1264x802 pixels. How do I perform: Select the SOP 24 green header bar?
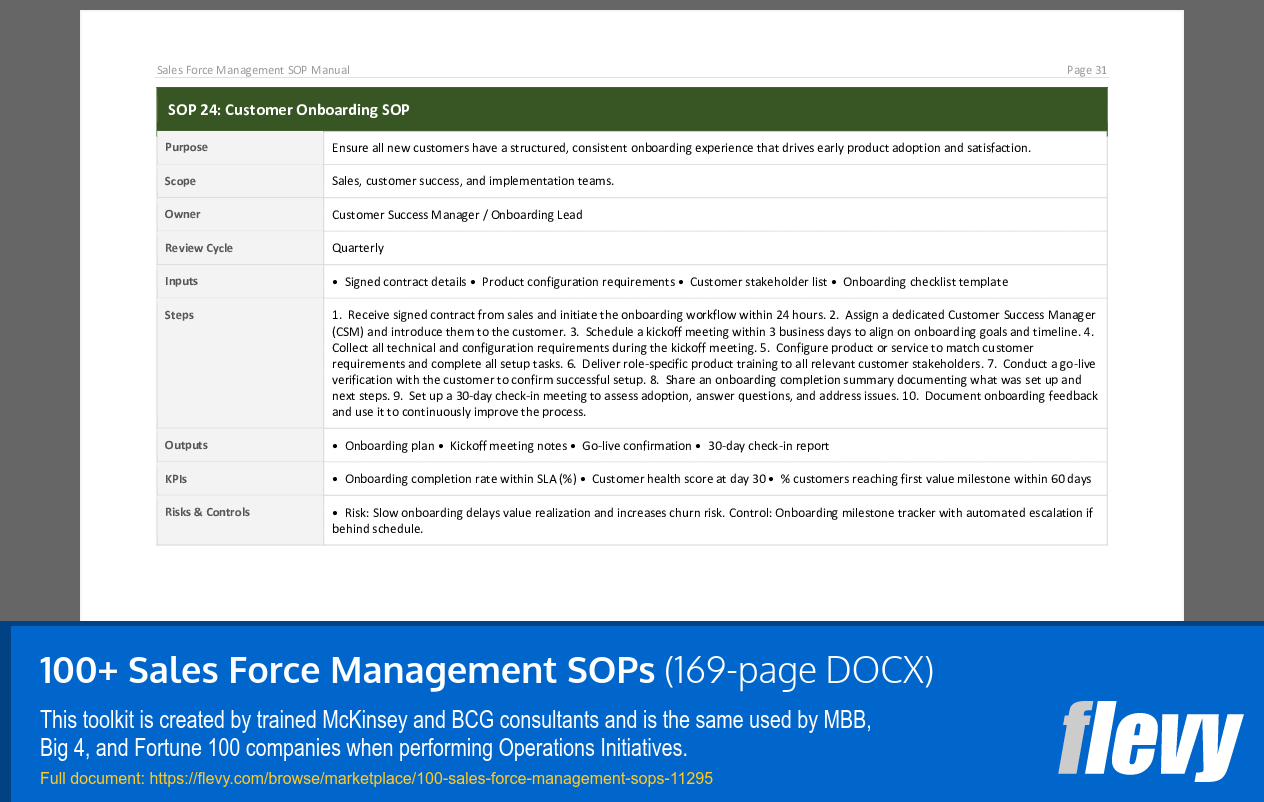[x=632, y=109]
